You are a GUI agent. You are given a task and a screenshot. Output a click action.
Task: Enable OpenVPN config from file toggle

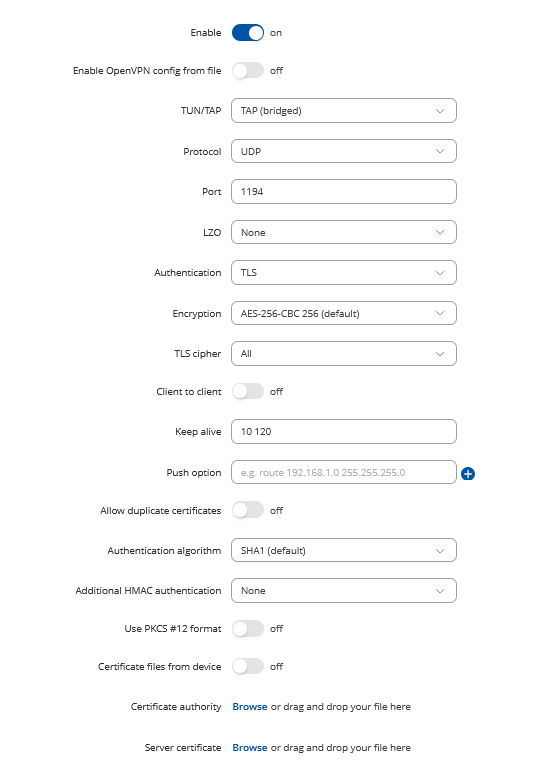pyautogui.click(x=248, y=71)
